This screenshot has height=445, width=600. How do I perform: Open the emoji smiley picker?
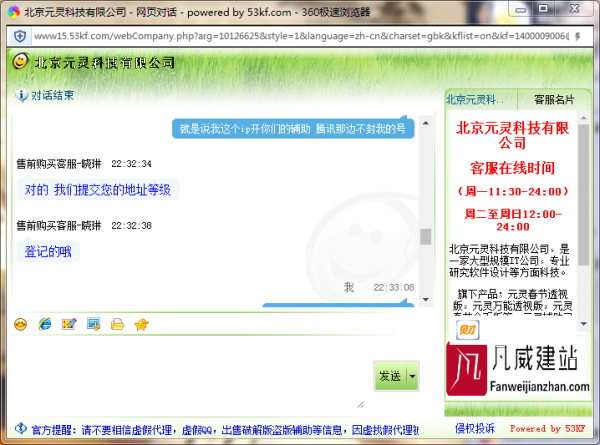coord(21,324)
